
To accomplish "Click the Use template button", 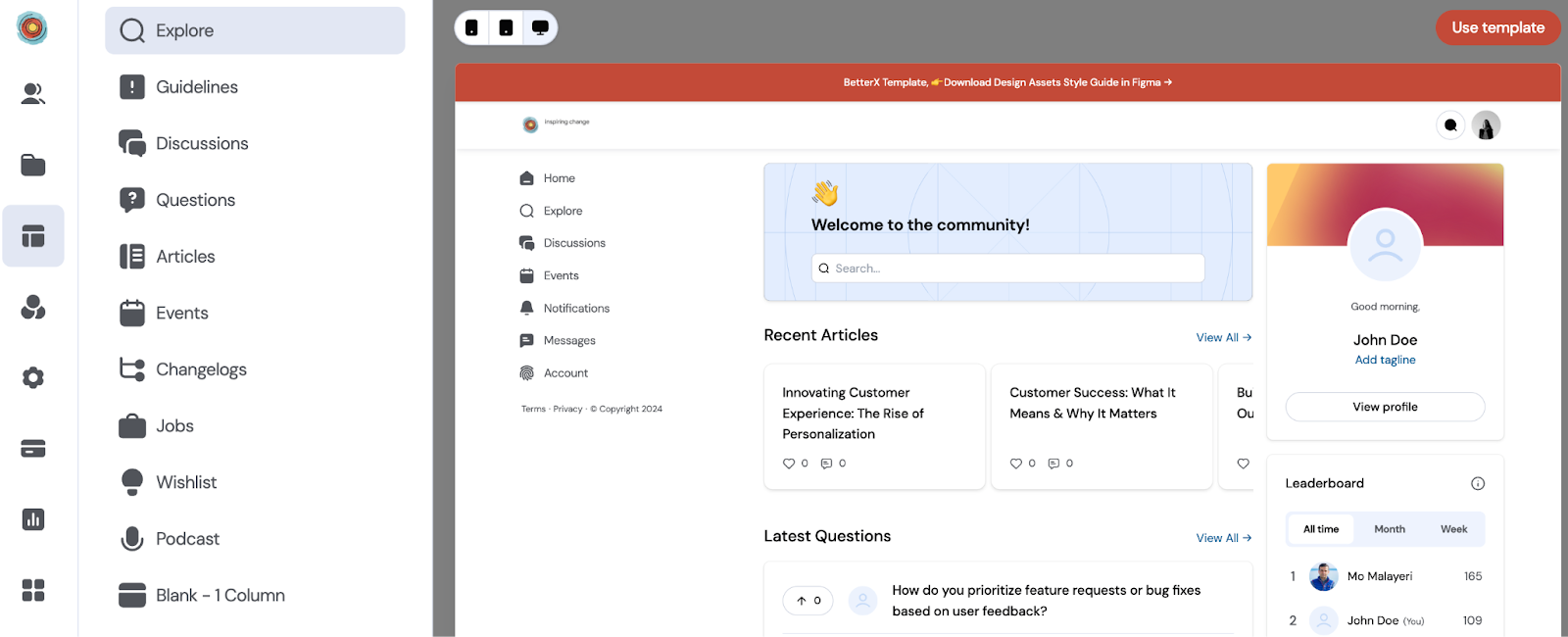I will coord(1497,27).
